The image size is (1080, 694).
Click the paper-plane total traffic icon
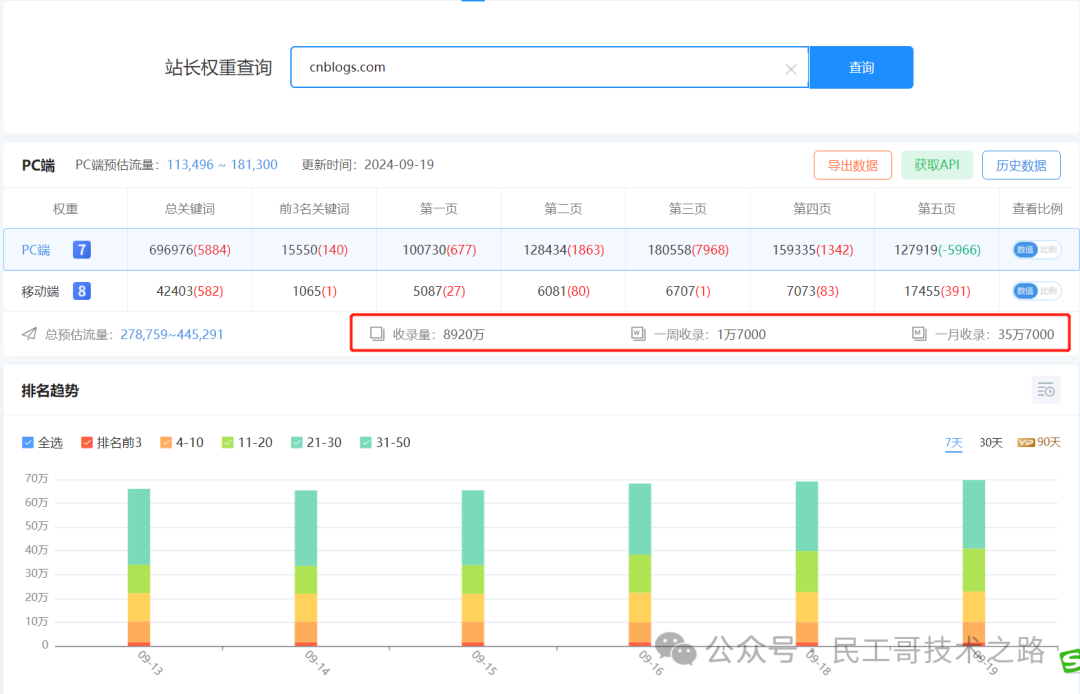click(29, 334)
